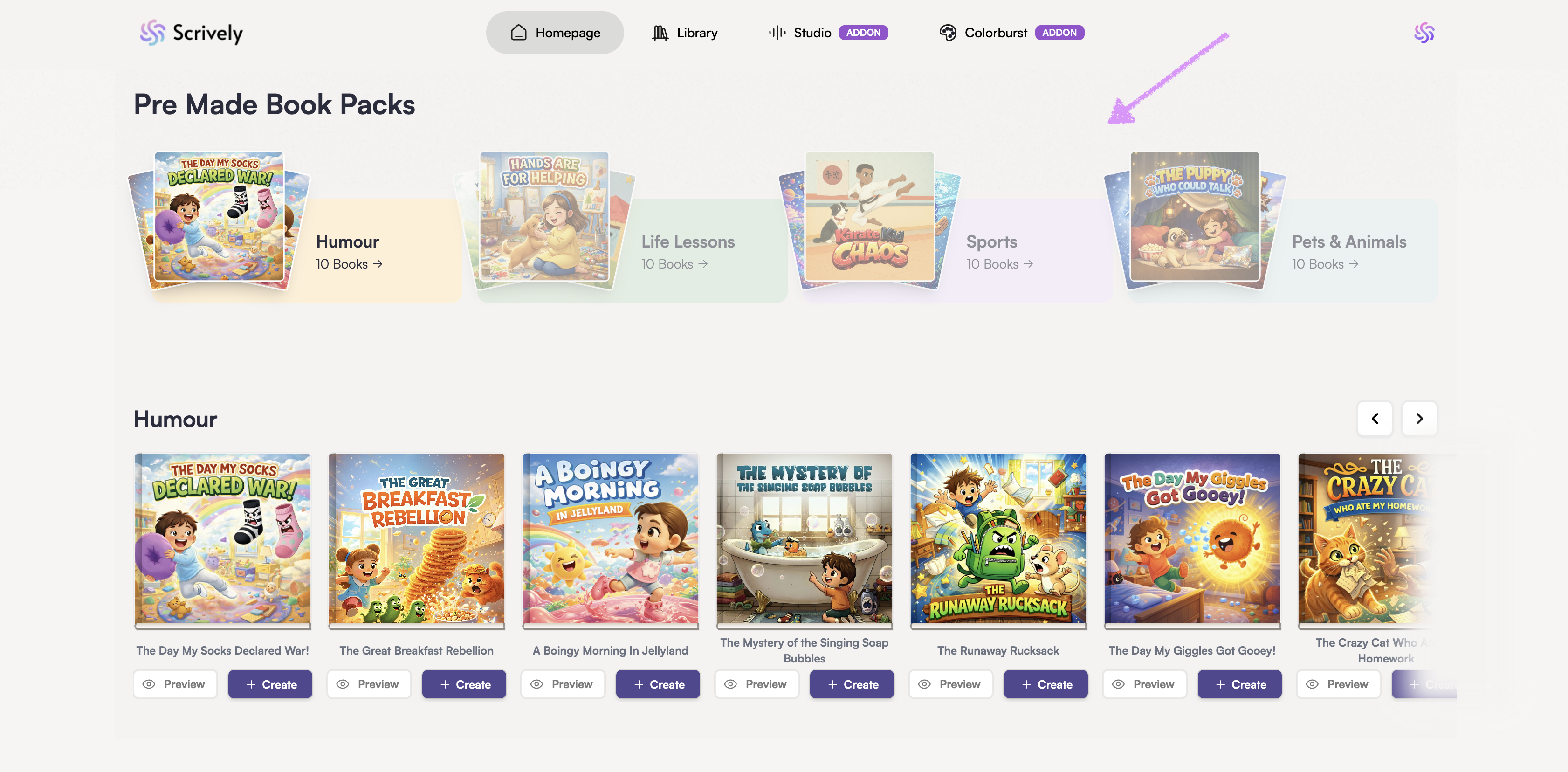Image resolution: width=1568 pixels, height=772 pixels.
Task: Click the Scrively logo icon
Action: (152, 33)
